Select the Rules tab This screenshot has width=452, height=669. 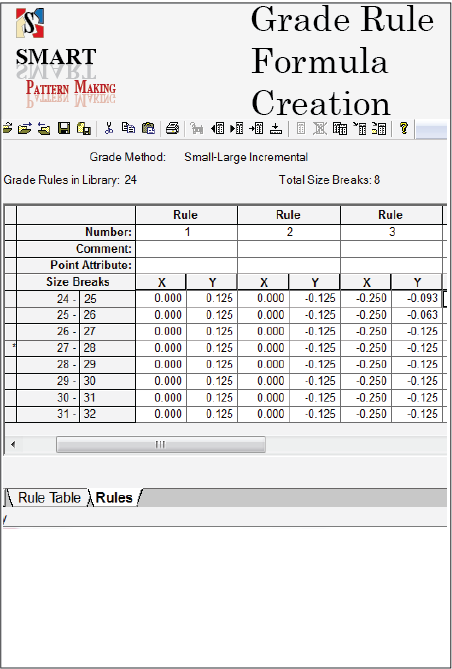(114, 498)
